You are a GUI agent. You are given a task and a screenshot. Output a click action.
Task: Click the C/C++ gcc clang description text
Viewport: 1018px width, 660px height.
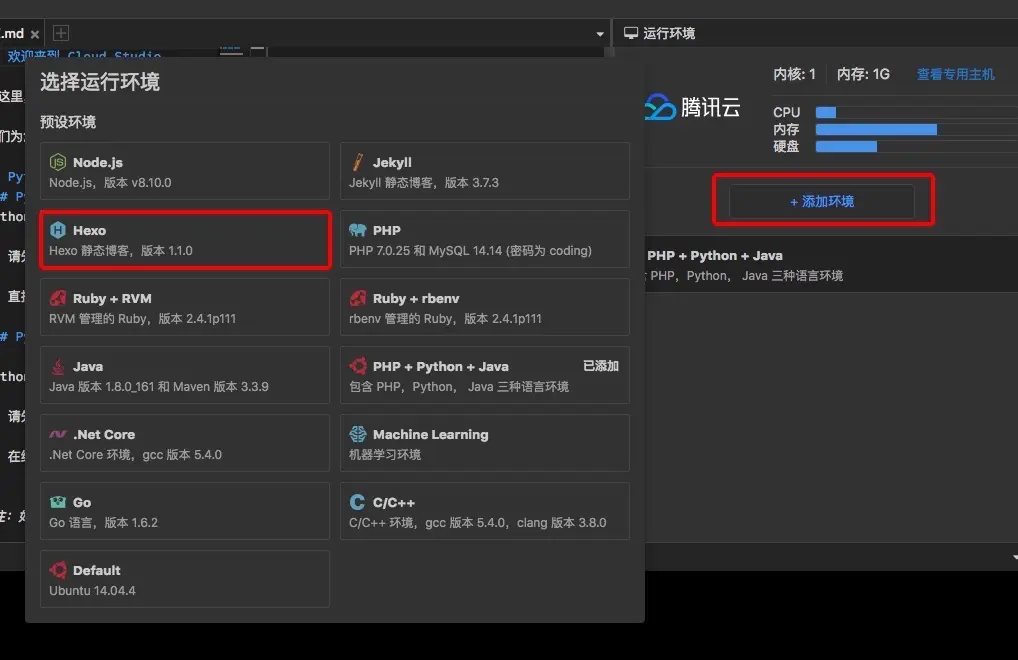pos(477,522)
